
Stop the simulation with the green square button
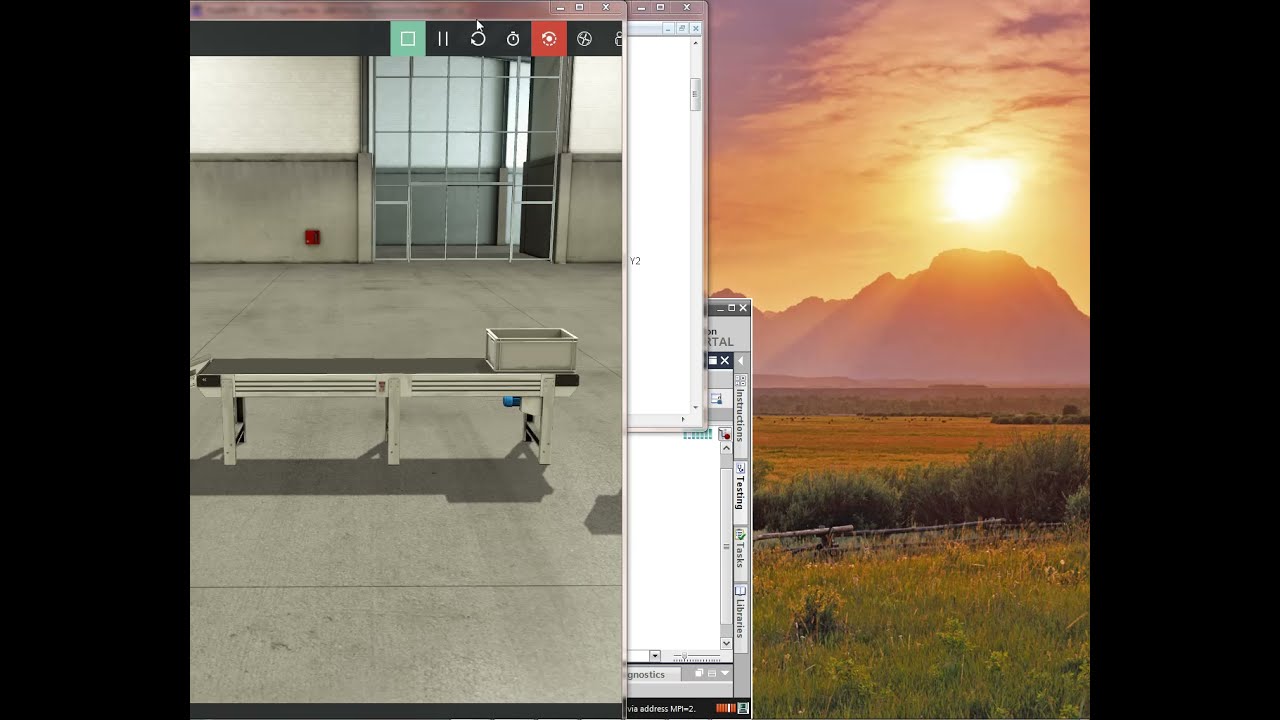(408, 39)
